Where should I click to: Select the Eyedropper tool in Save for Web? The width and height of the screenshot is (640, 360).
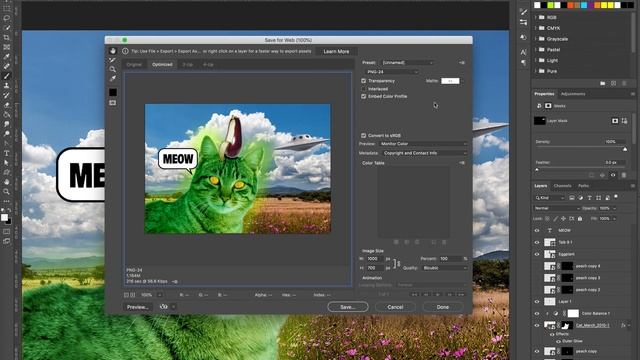(x=113, y=78)
